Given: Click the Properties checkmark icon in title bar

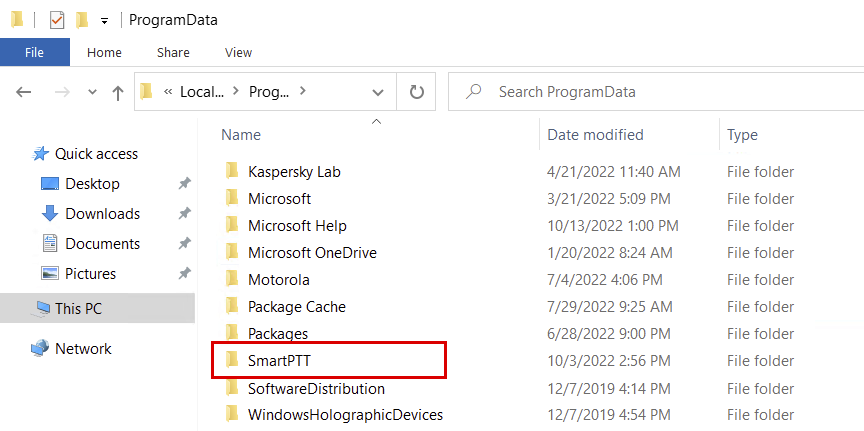Looking at the screenshot, I should (x=57, y=20).
